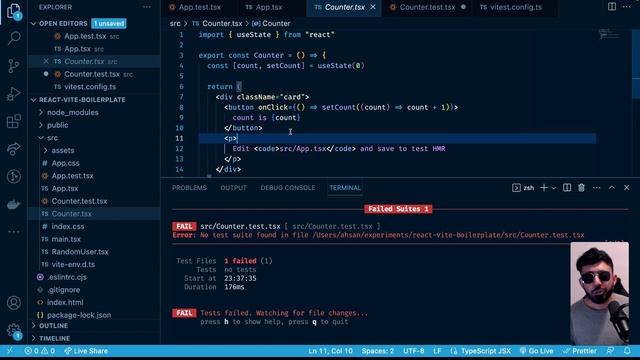Click src in the breadcrumb
The height and width of the screenshot is (360, 640).
[175, 24]
